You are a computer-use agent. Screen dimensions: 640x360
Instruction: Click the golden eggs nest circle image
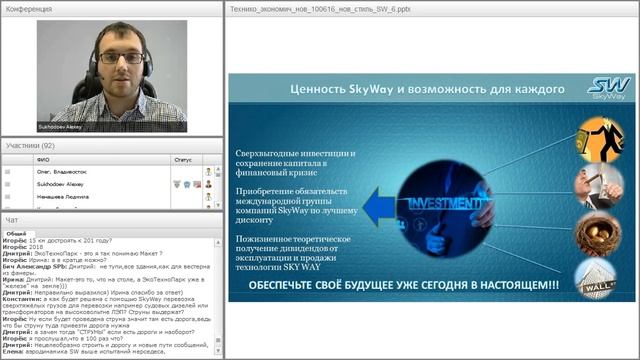pos(599,233)
